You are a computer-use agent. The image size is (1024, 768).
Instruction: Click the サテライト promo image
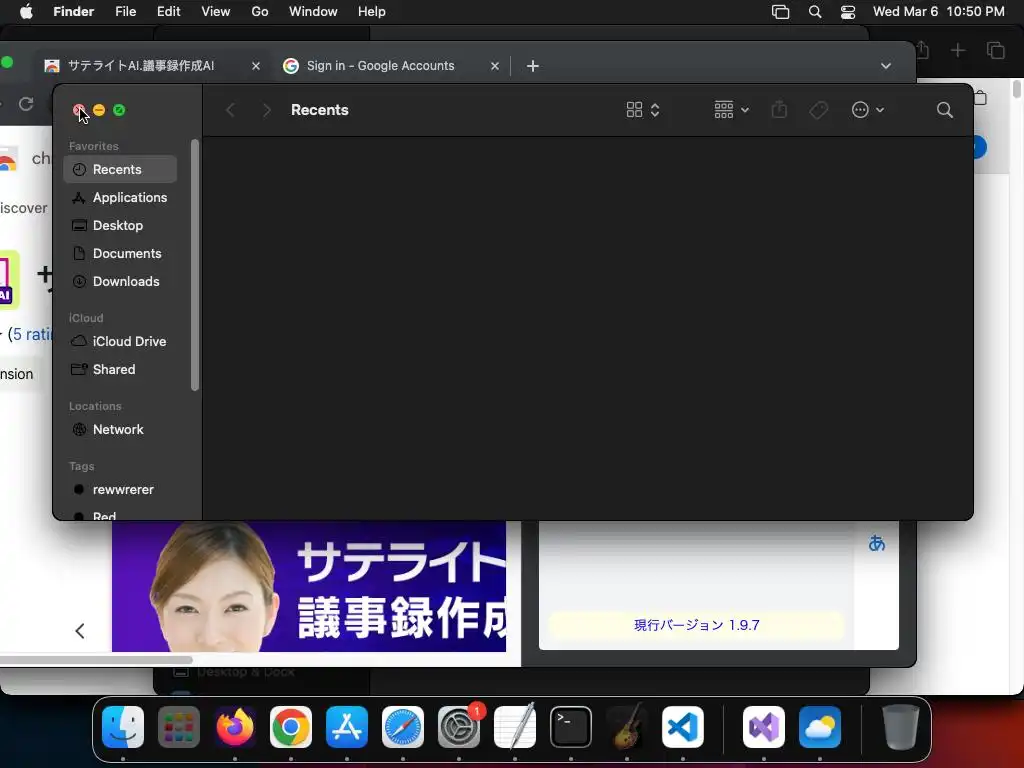309,586
